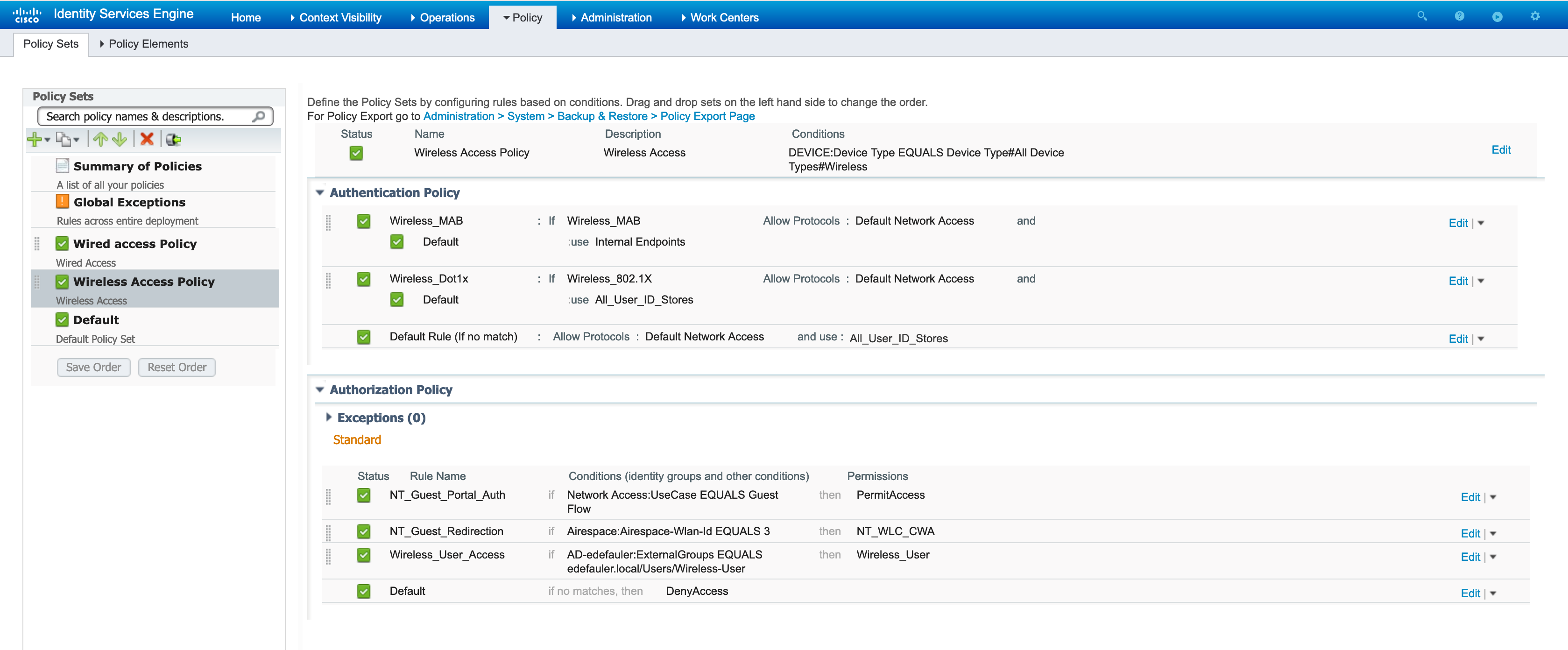Click drag handle for Wireless_User_Access rule

[328, 556]
